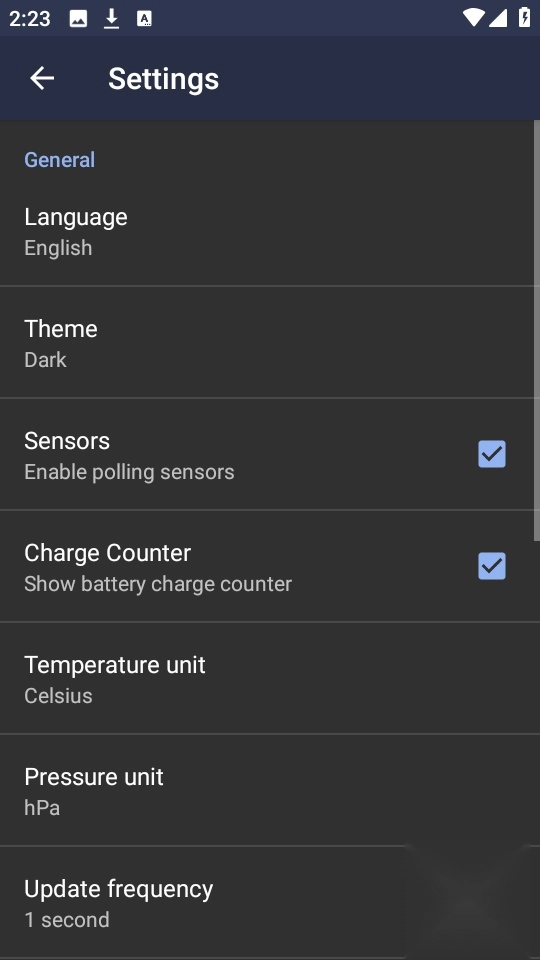540x960 pixels.
Task: Open the Theme selection
Action: click(267, 342)
